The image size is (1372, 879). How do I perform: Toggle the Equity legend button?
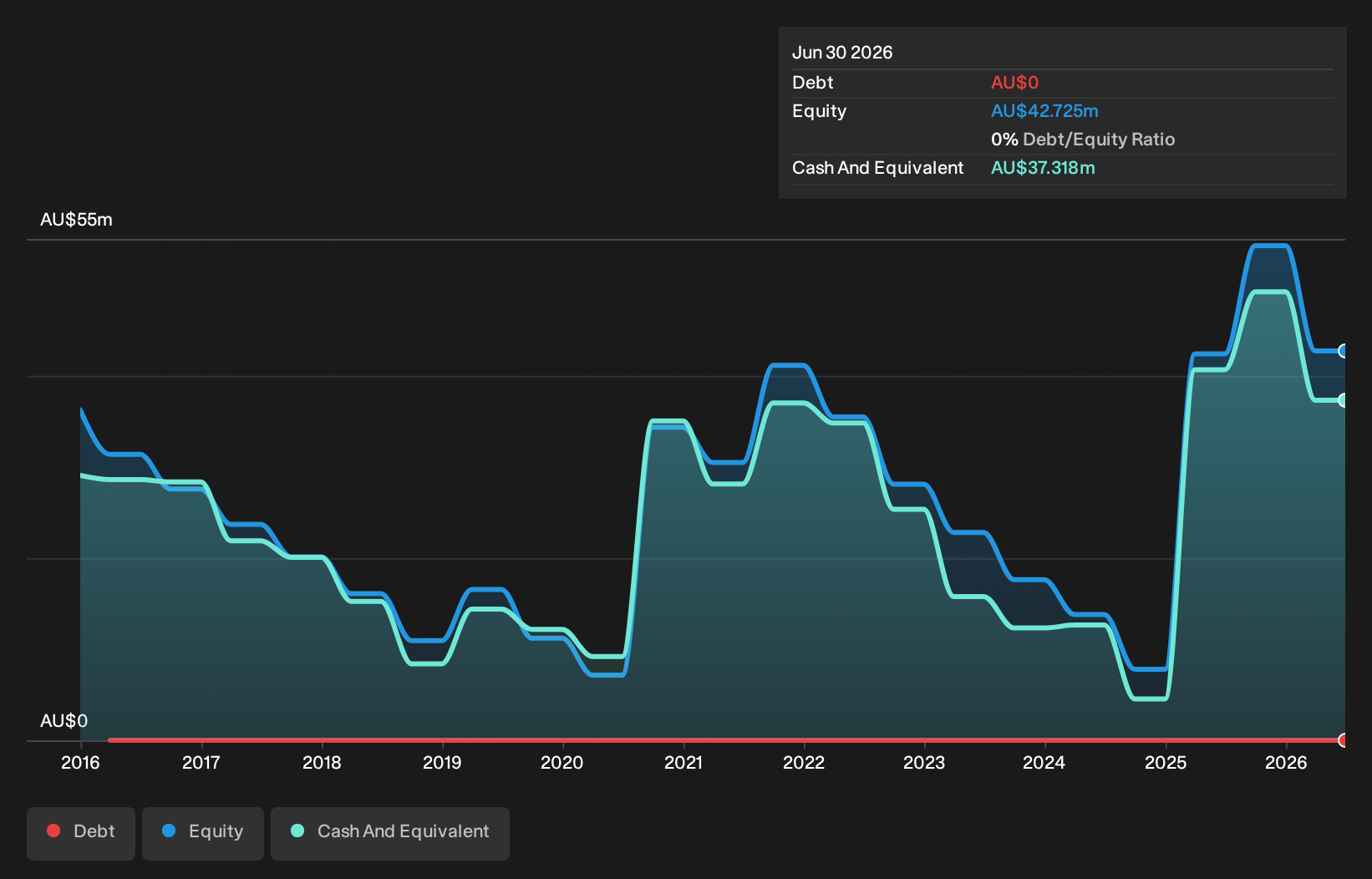pos(203,833)
